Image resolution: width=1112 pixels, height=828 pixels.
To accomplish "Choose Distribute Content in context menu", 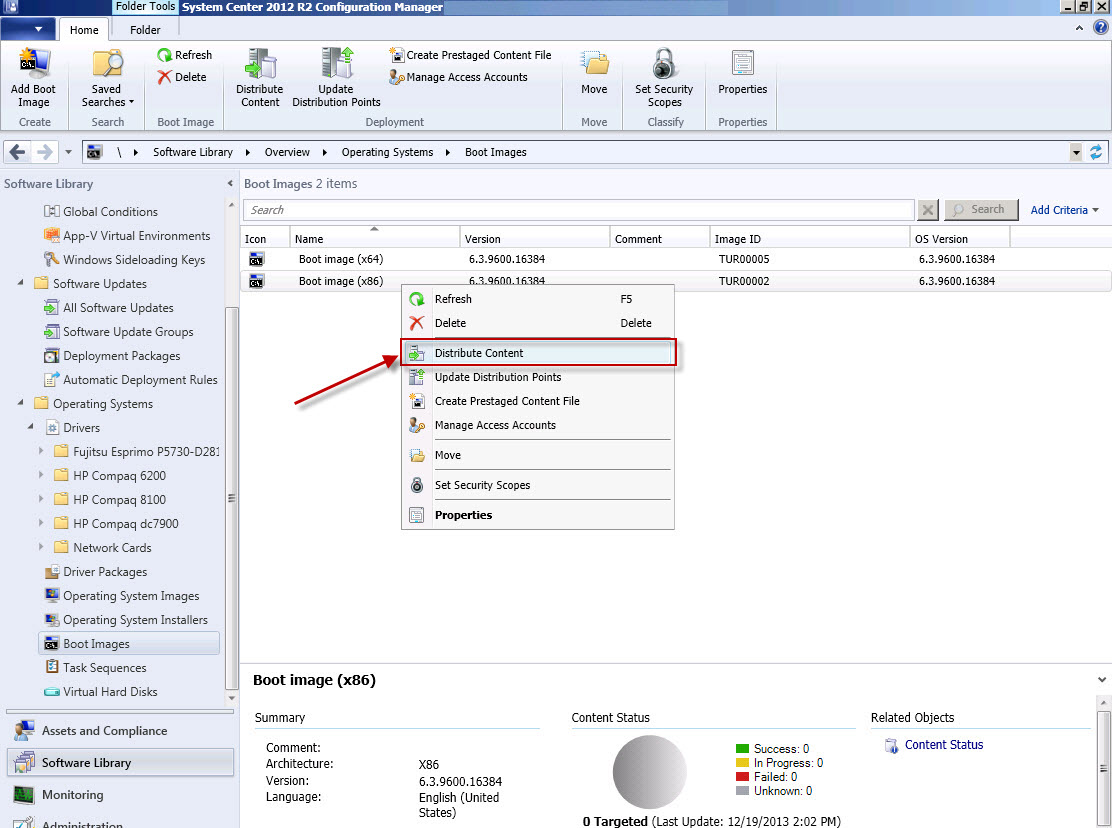I will click(538, 353).
